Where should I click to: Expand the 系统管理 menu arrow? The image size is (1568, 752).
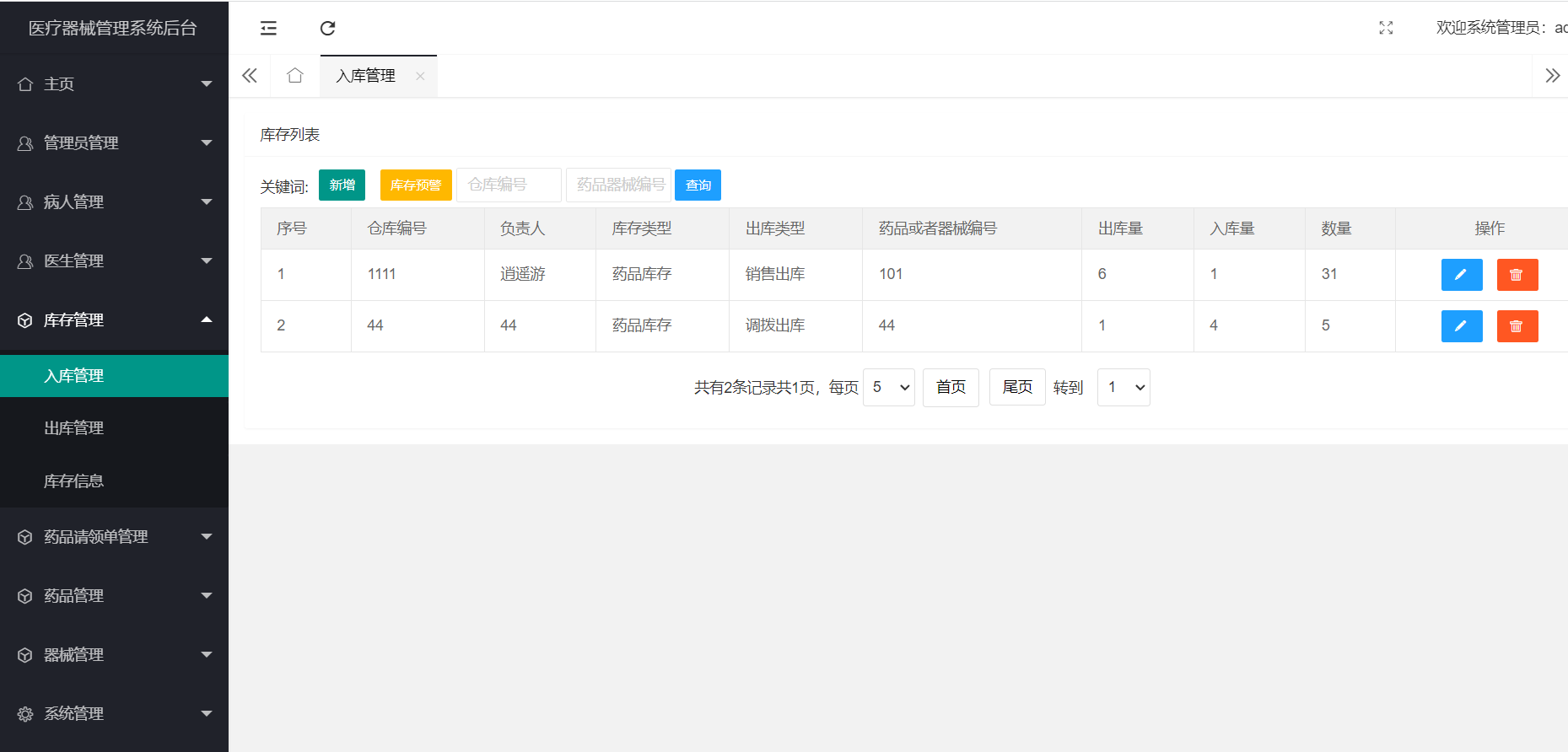point(207,713)
